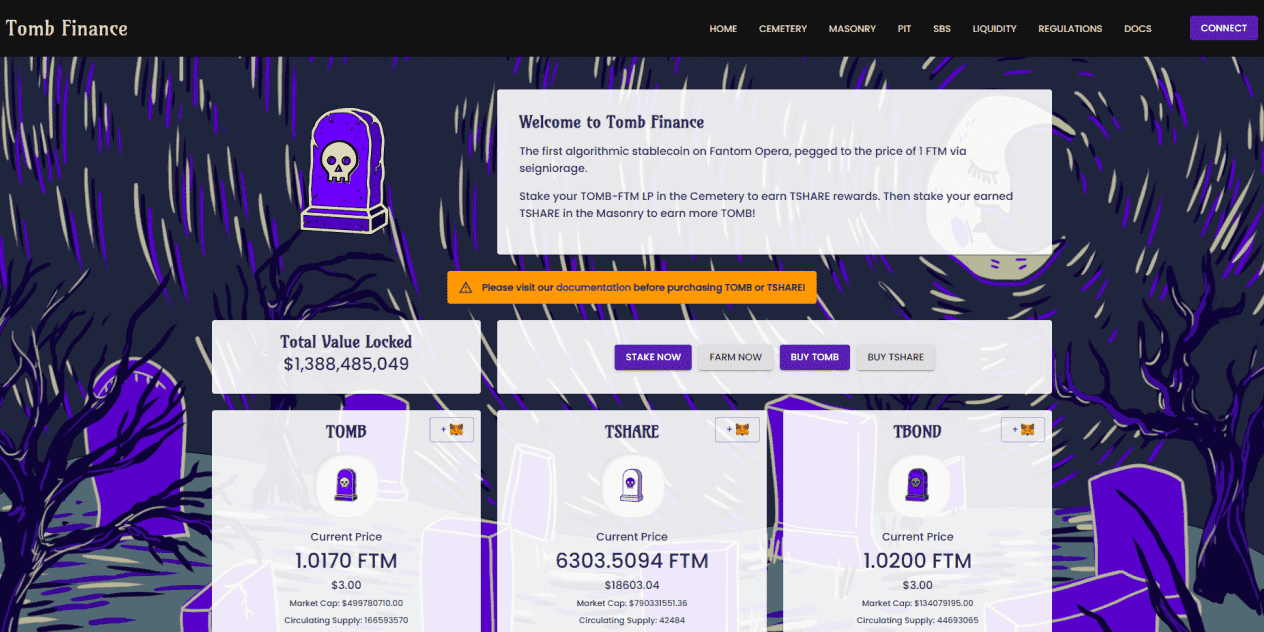The image size is (1264, 632).
Task: Click the Total Value Locked heading
Action: tap(346, 341)
